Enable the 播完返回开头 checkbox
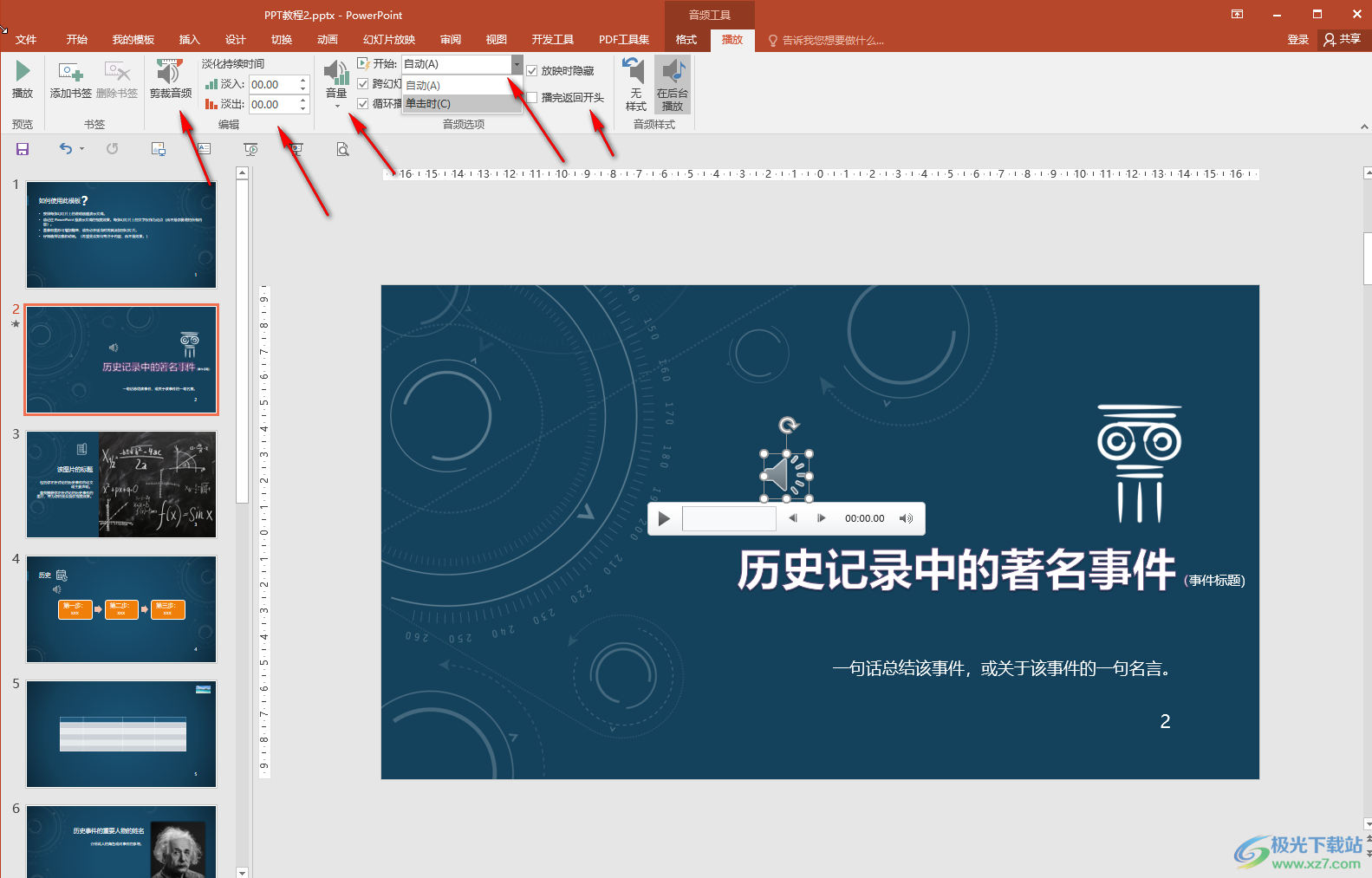This screenshot has height=878, width=1372. [x=532, y=98]
